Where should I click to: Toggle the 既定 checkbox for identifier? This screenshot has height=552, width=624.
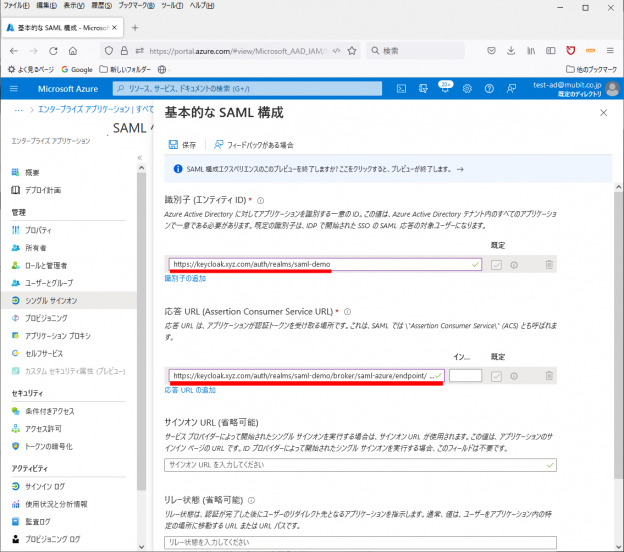coord(496,265)
